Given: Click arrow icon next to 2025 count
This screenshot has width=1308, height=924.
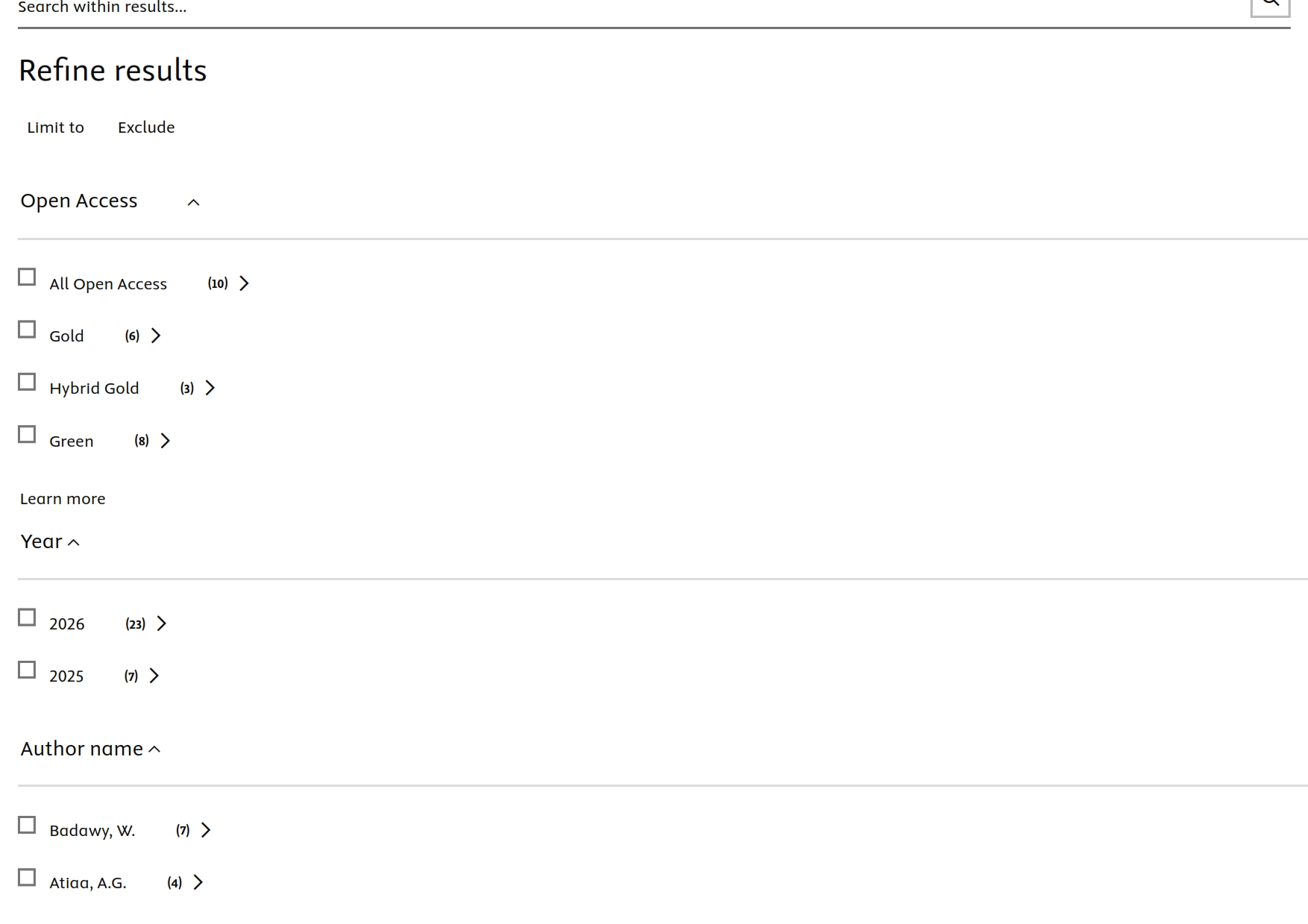Looking at the screenshot, I should pos(154,676).
